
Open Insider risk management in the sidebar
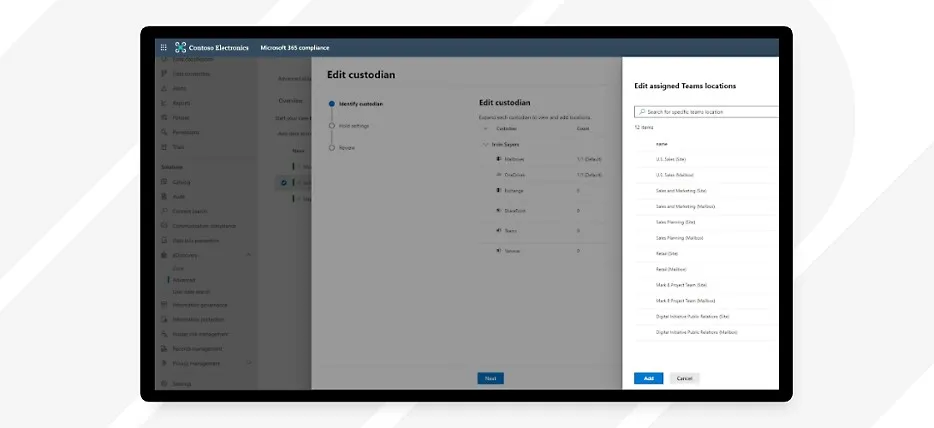point(200,334)
